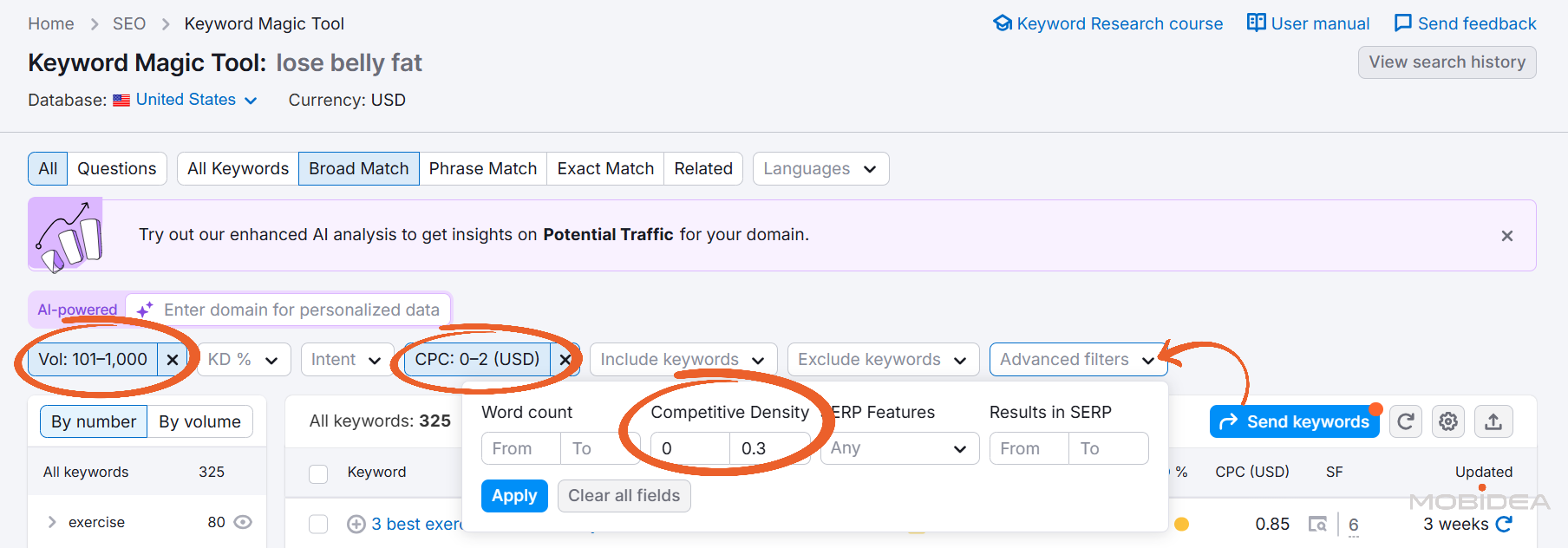Expand the exercise keyword group
This screenshot has width=1568, height=548.
(x=52, y=522)
